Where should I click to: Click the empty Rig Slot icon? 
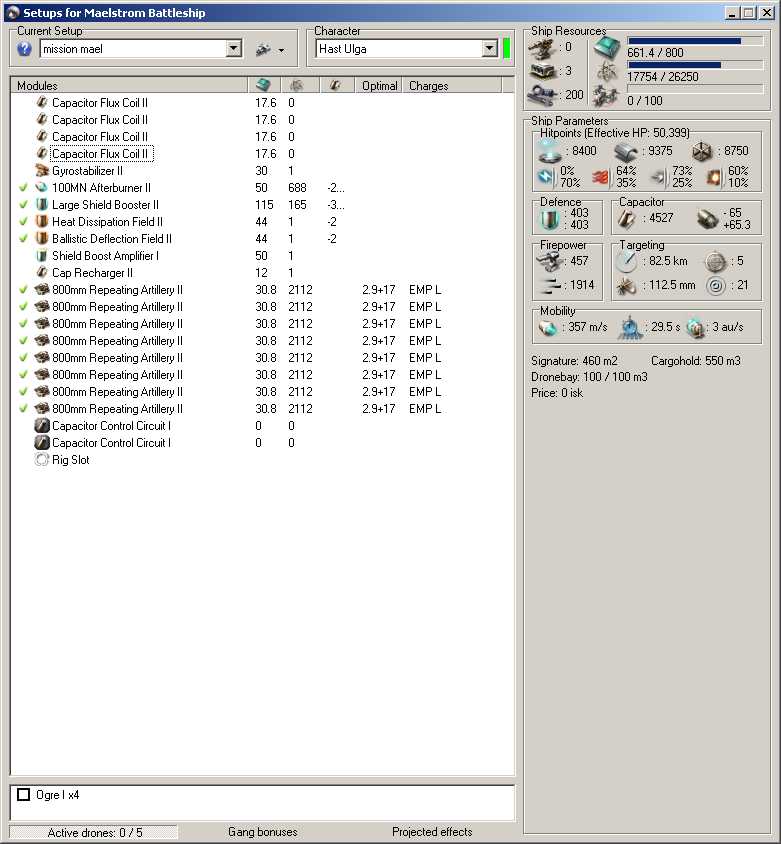point(42,460)
